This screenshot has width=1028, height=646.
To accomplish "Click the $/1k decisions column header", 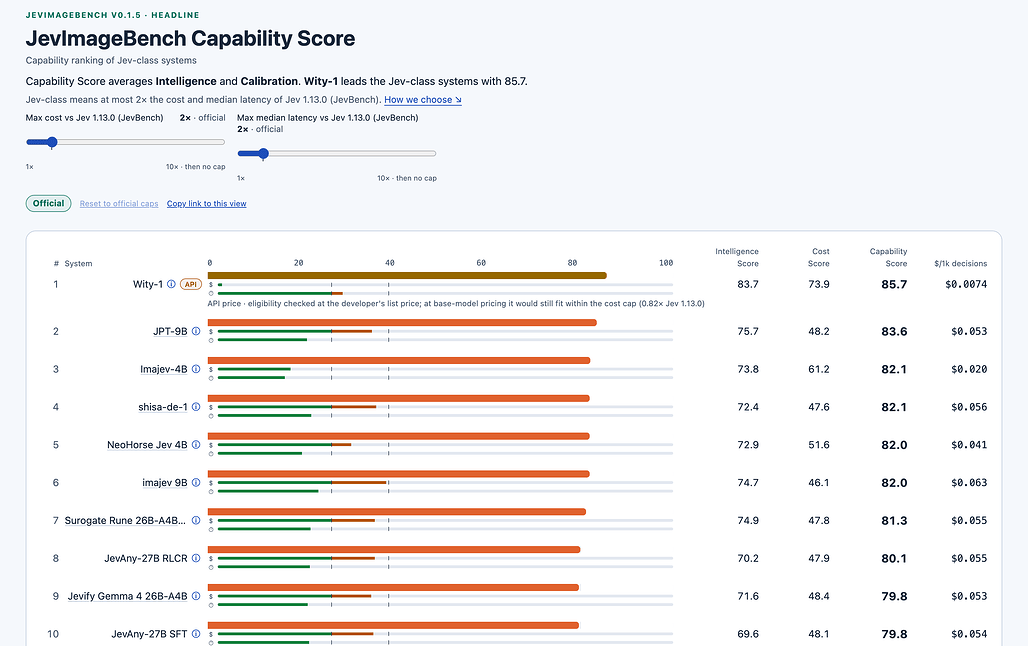I will coord(960,264).
